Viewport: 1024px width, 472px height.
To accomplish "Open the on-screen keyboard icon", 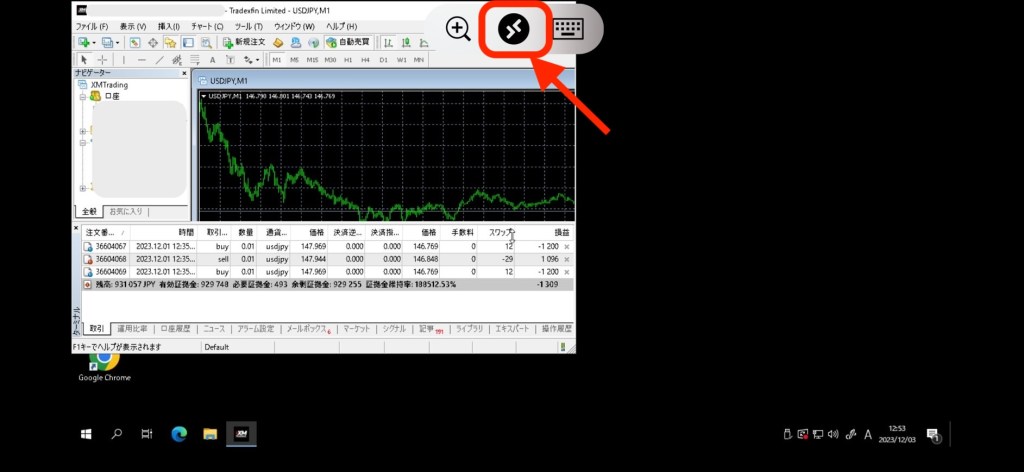I will click(569, 29).
